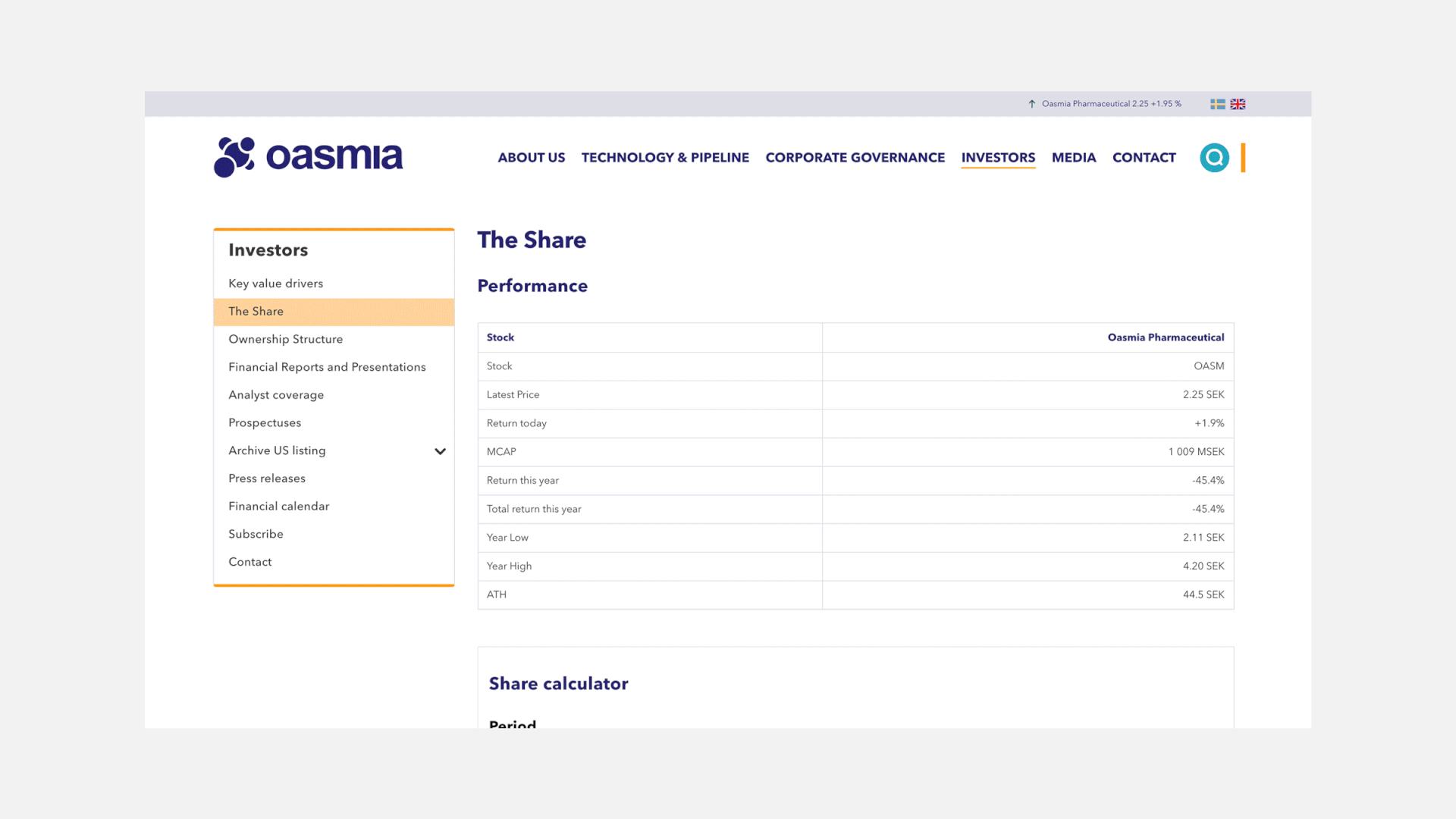Click the stock ticker up arrow
Image resolution: width=1456 pixels, height=819 pixels.
click(x=1032, y=104)
